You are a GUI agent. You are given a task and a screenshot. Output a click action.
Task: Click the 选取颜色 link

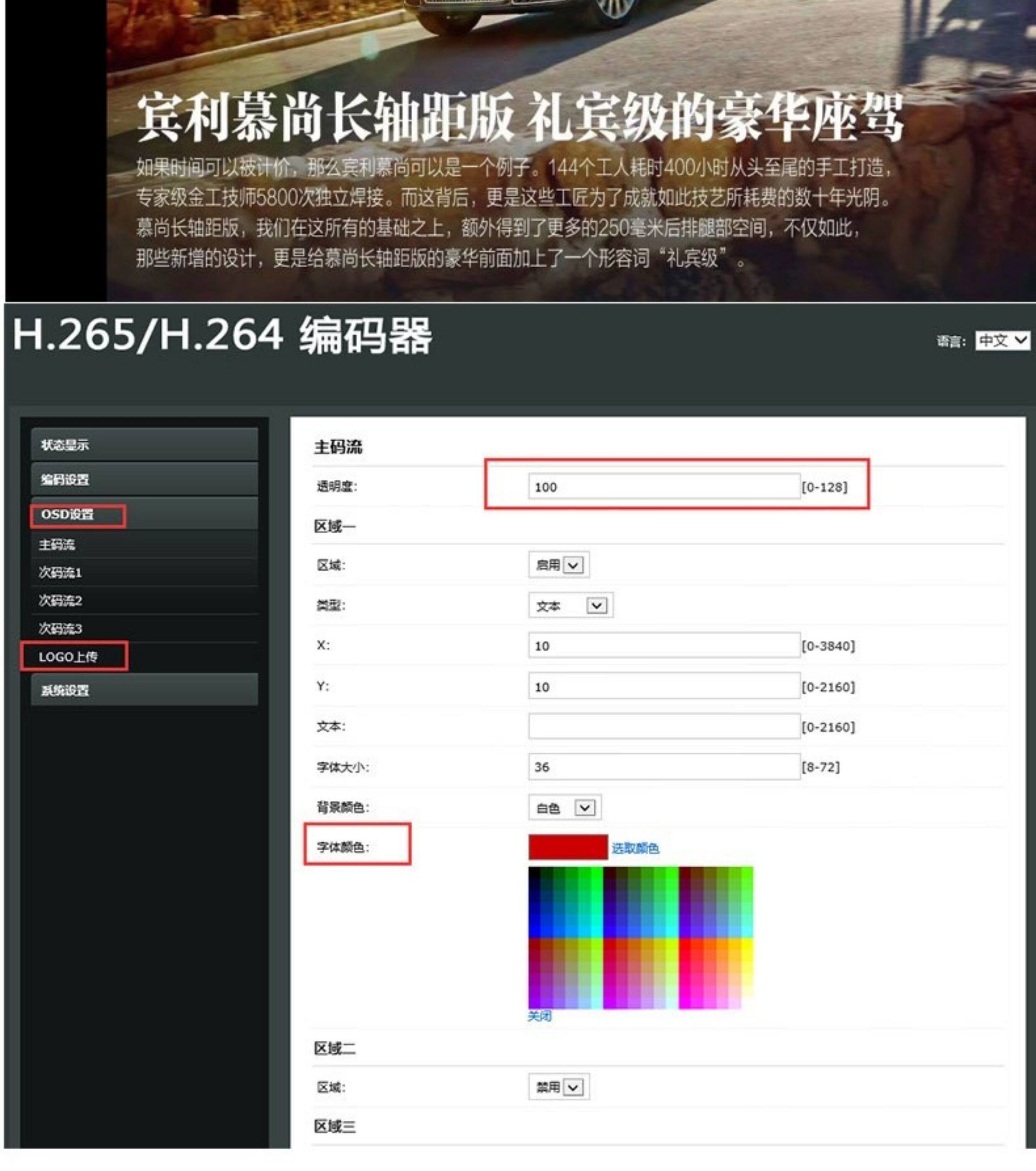[635, 848]
